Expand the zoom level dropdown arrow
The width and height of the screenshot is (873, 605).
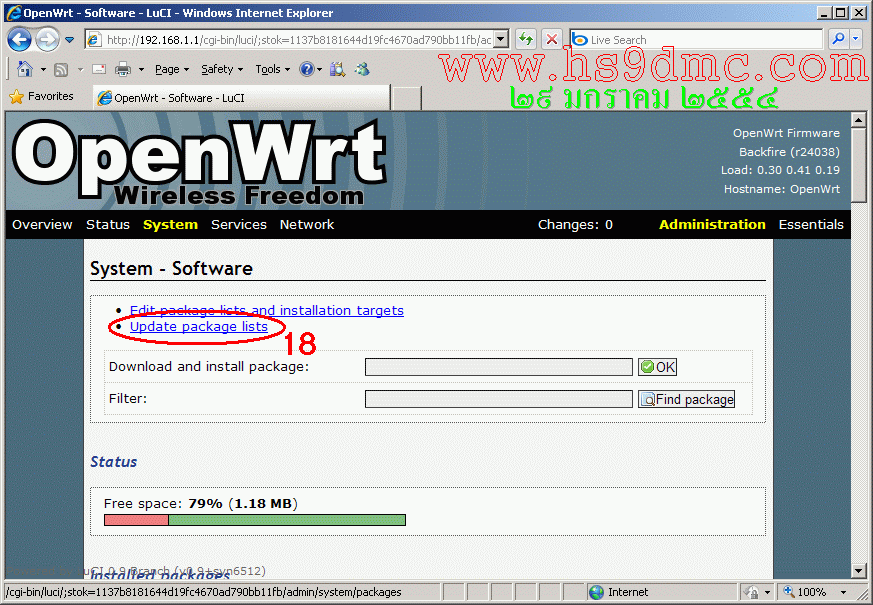[x=843, y=592]
